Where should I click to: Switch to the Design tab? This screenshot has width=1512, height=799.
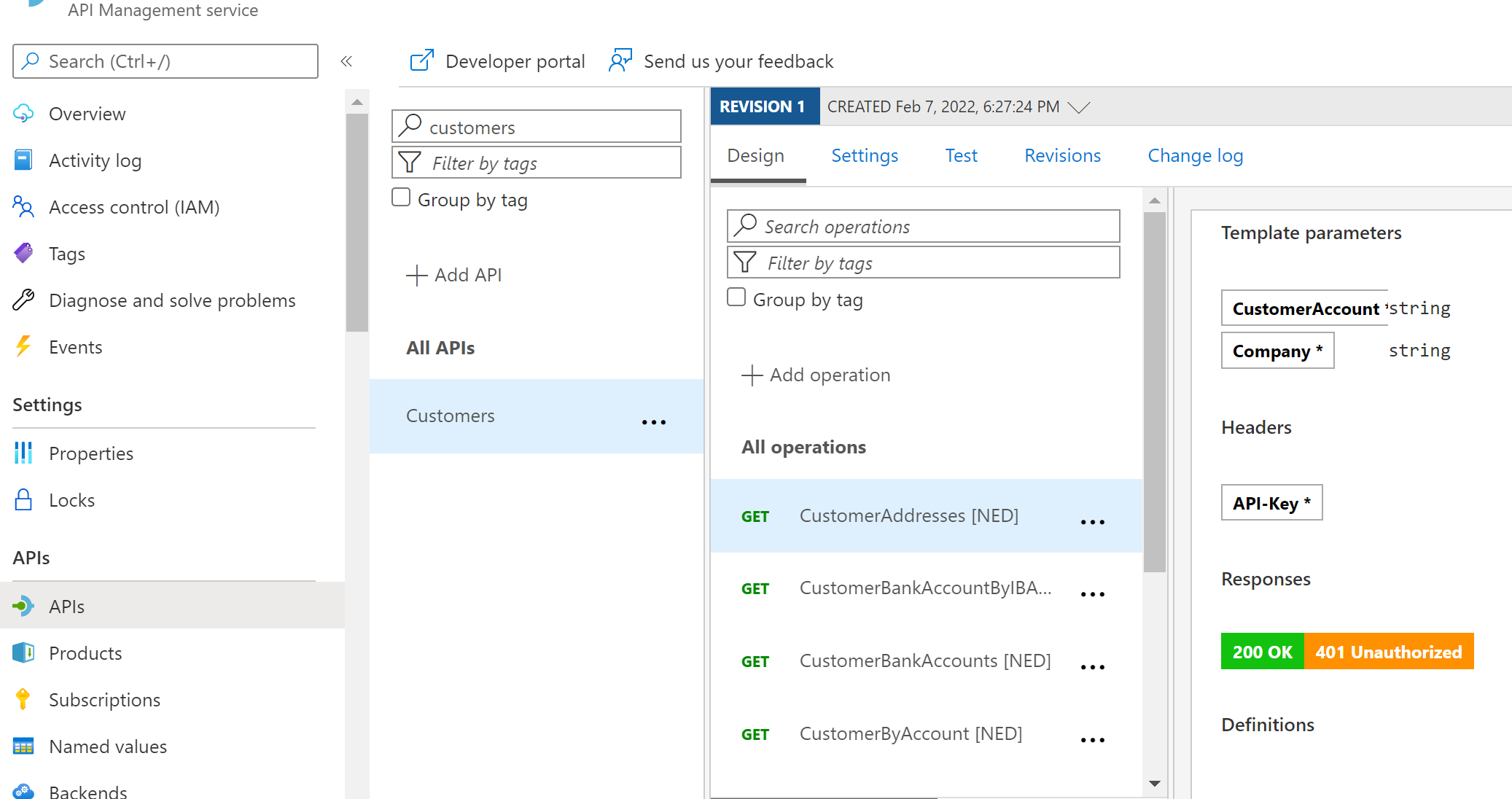[756, 155]
